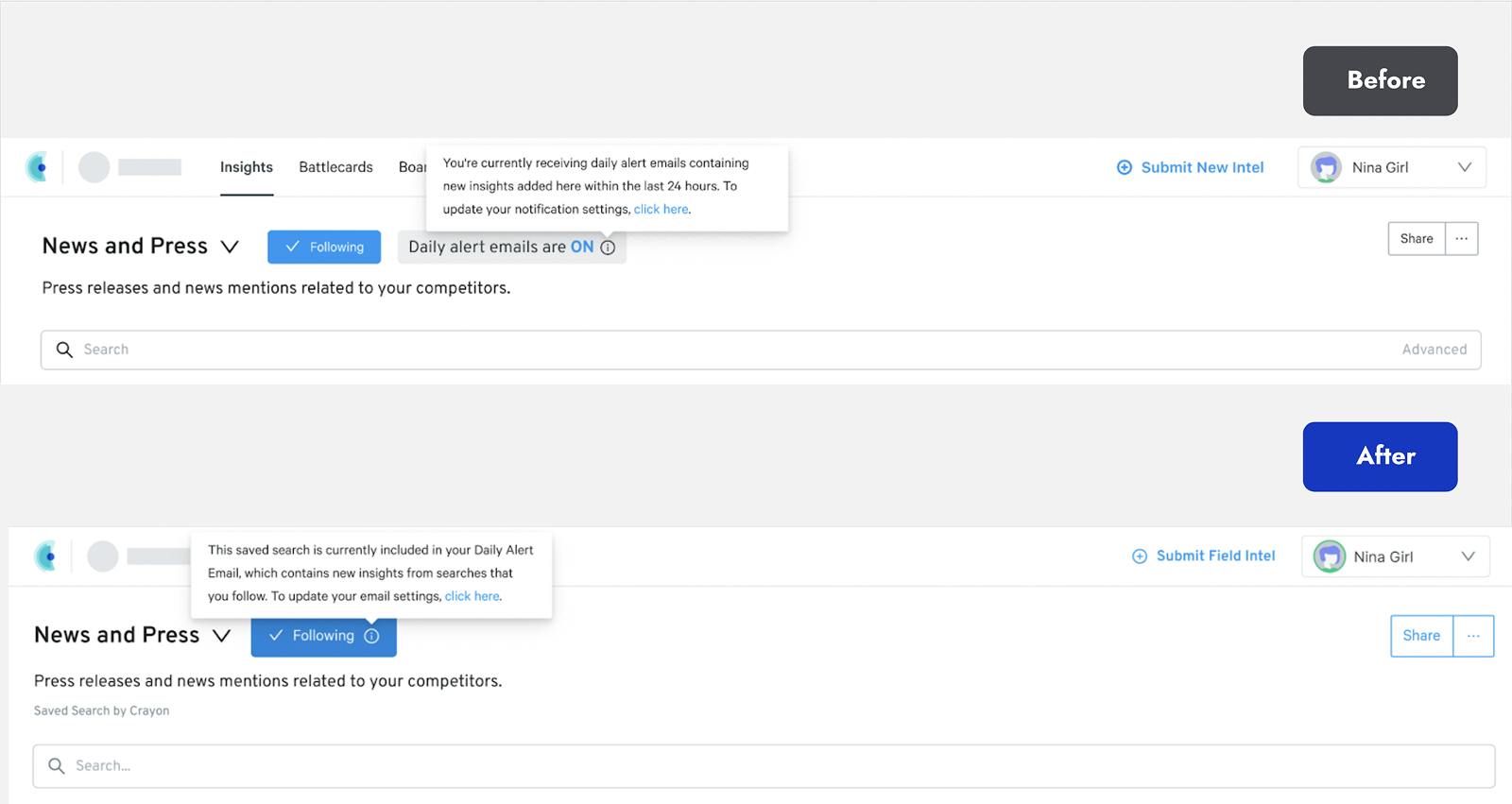Click the Crayon logo in the After header
Viewport: 1512px width, 804px height.
pos(46,556)
